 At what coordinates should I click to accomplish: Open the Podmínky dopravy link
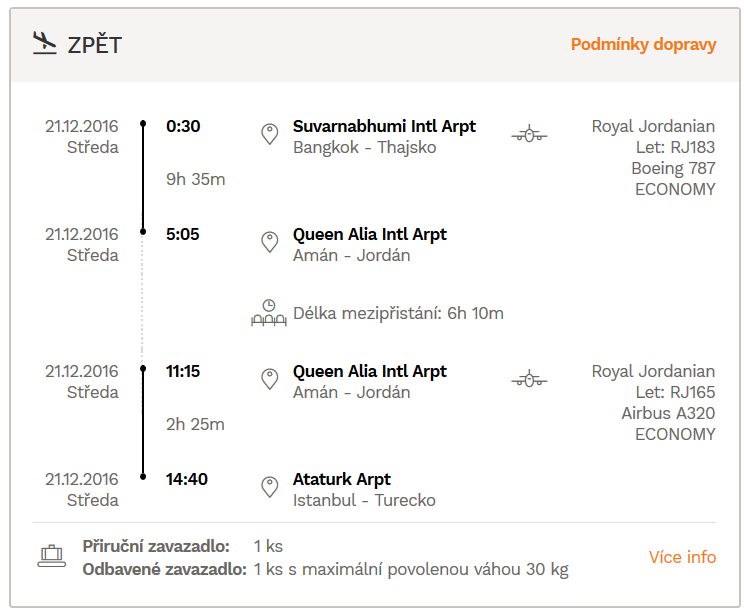click(643, 45)
